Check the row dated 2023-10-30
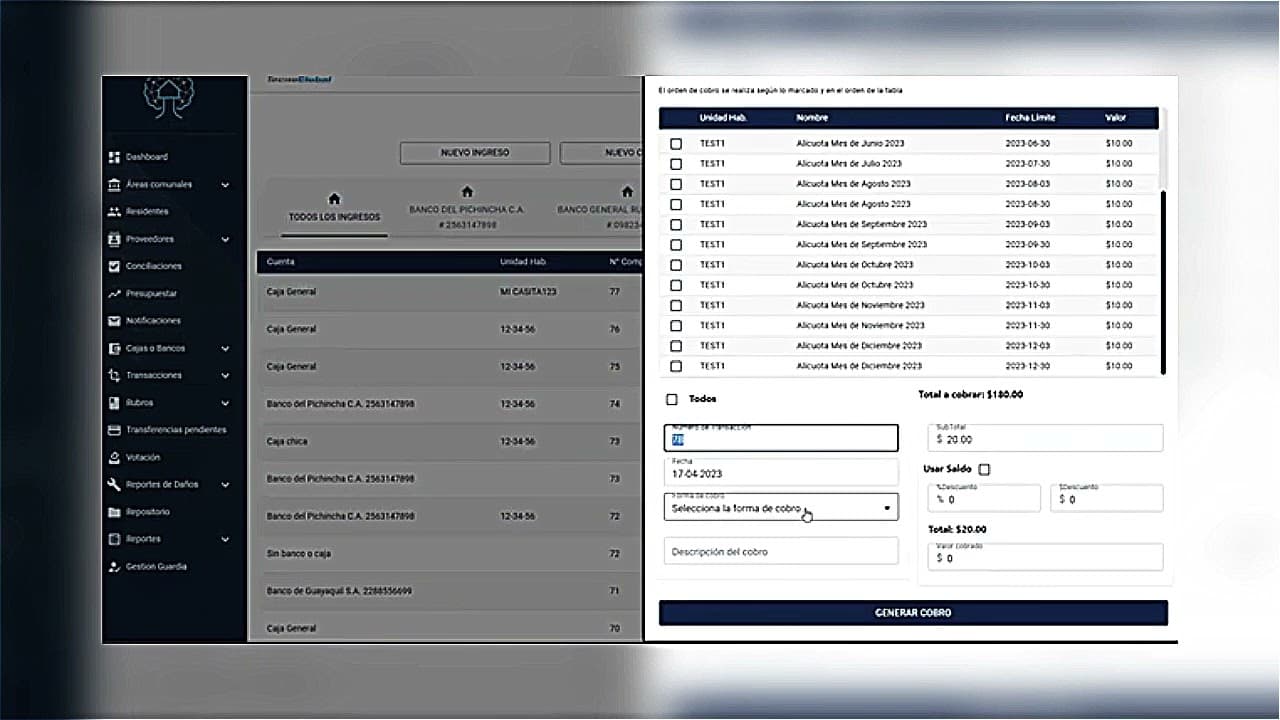 tap(676, 285)
